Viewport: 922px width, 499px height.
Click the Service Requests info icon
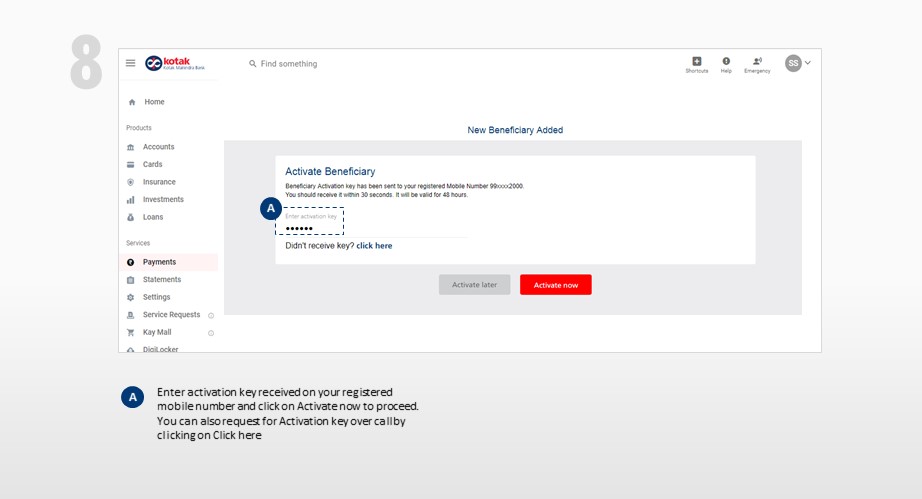[211, 315]
